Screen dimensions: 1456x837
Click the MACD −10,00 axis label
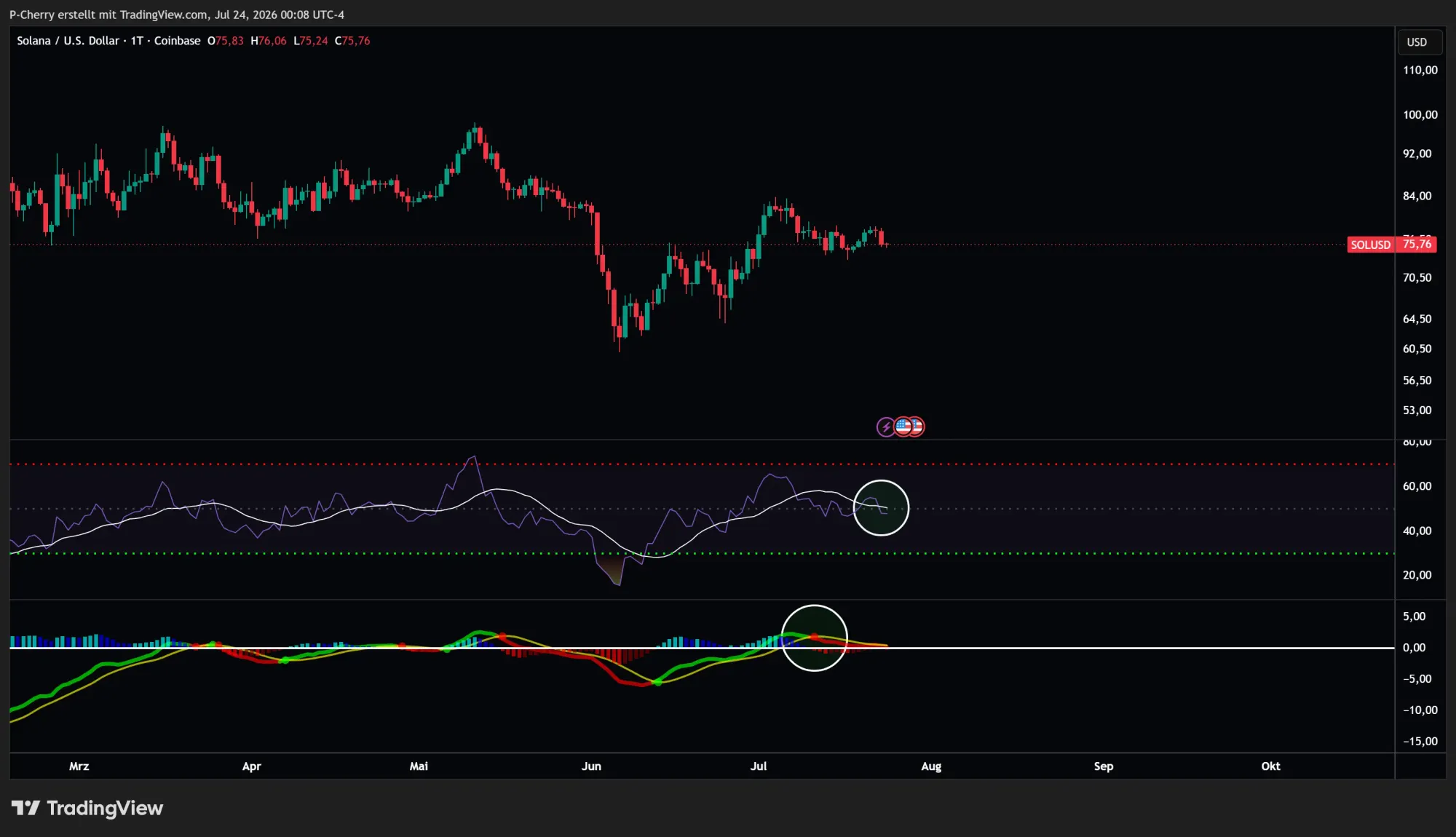point(1420,710)
